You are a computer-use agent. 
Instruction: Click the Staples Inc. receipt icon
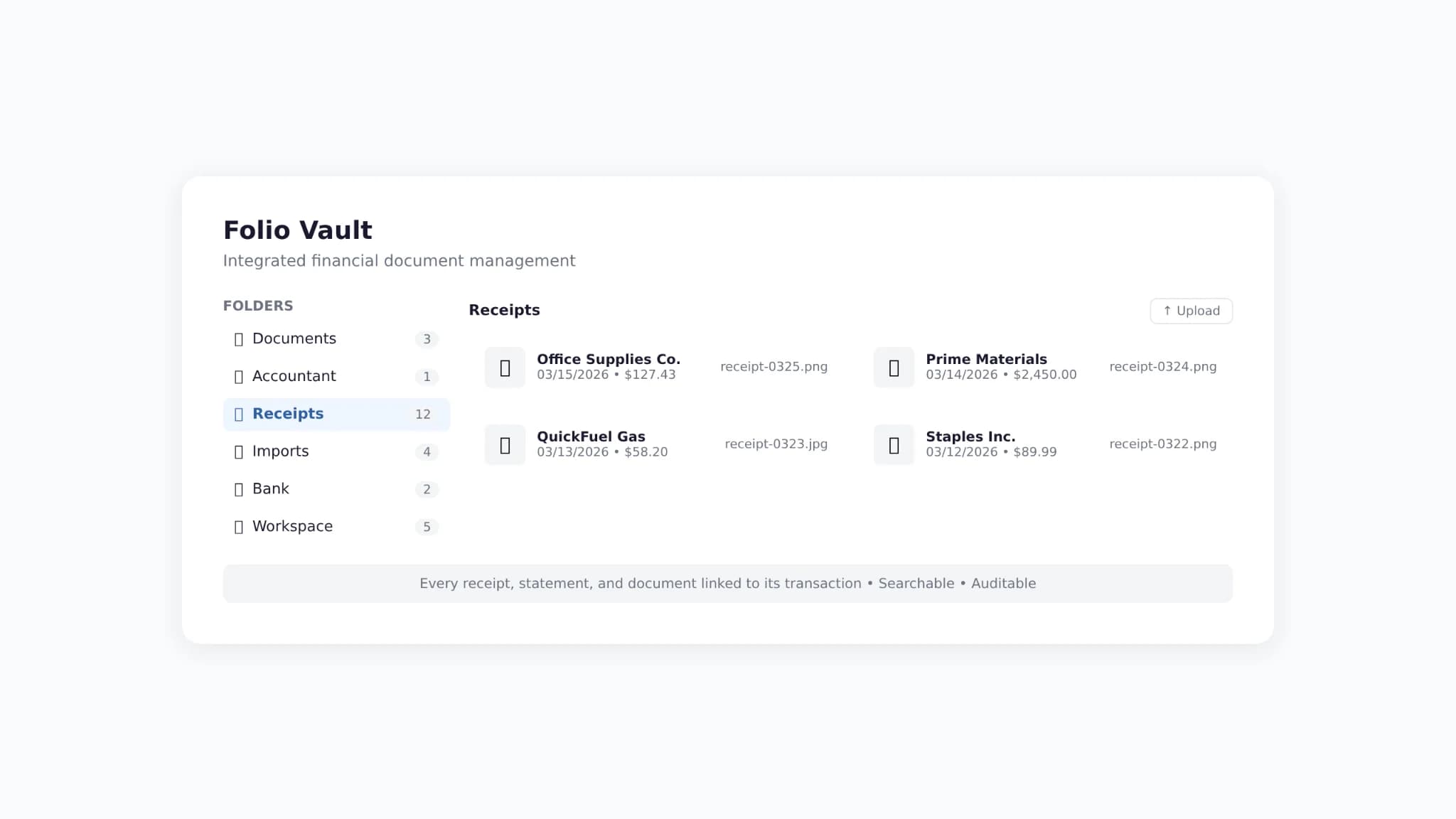pos(894,445)
